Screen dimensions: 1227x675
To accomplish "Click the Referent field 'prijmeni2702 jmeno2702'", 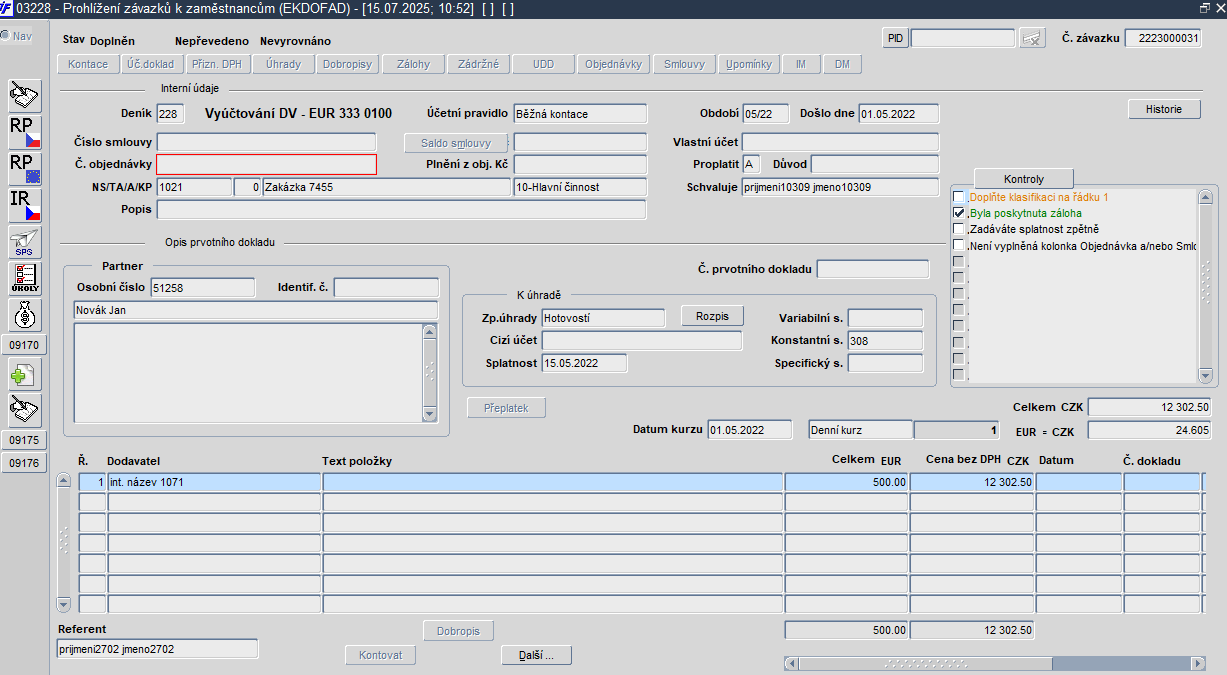I will pos(158,649).
